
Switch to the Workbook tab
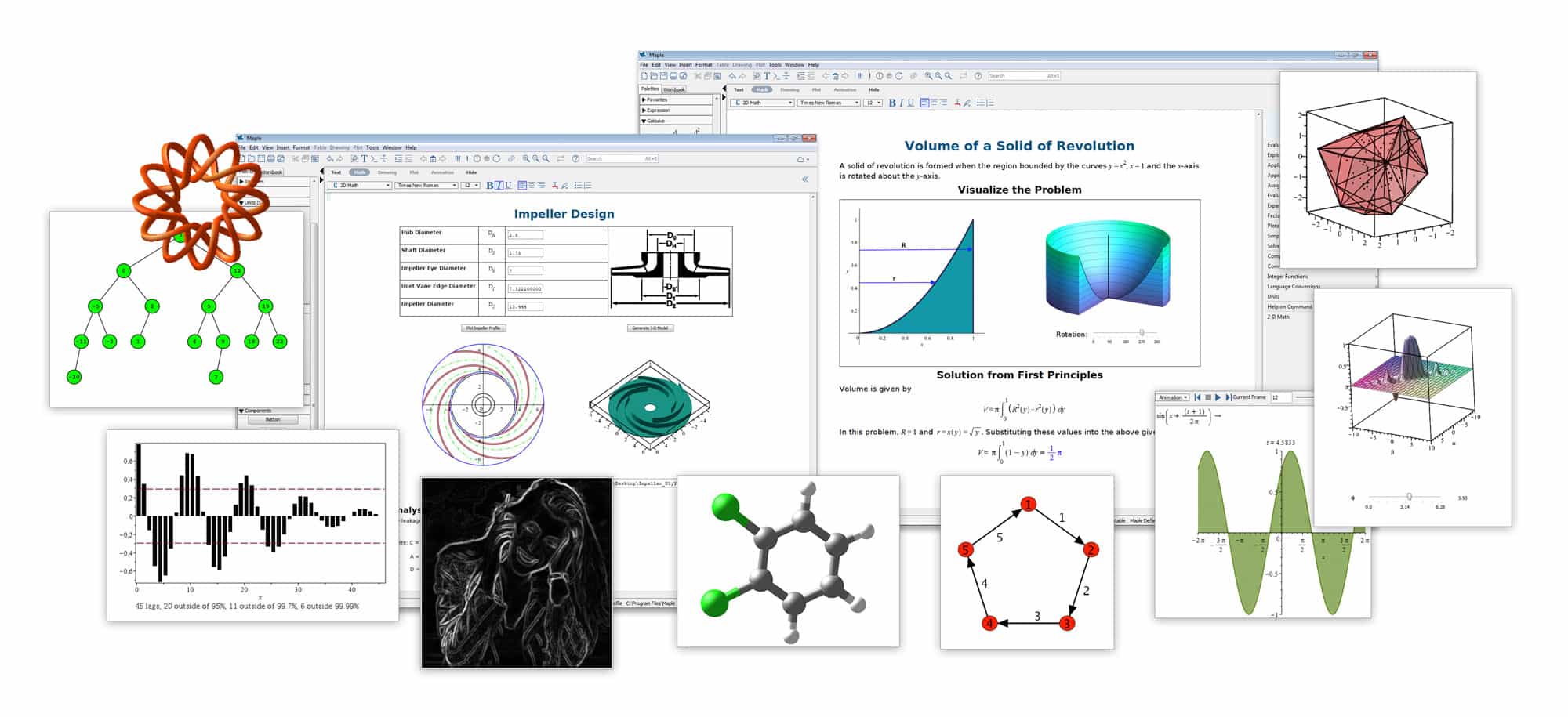coord(673,89)
